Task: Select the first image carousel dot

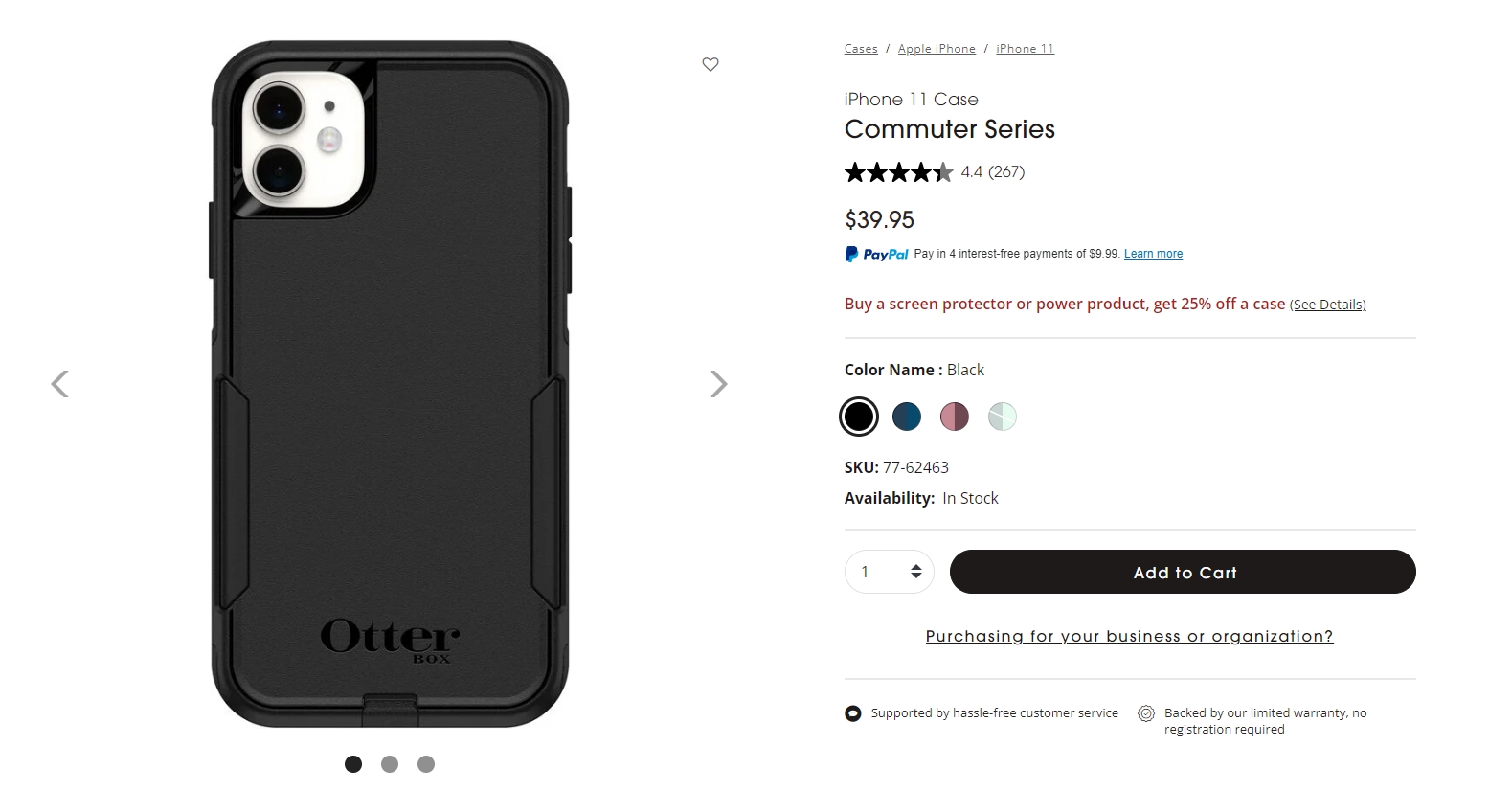Action: pyautogui.click(x=353, y=764)
